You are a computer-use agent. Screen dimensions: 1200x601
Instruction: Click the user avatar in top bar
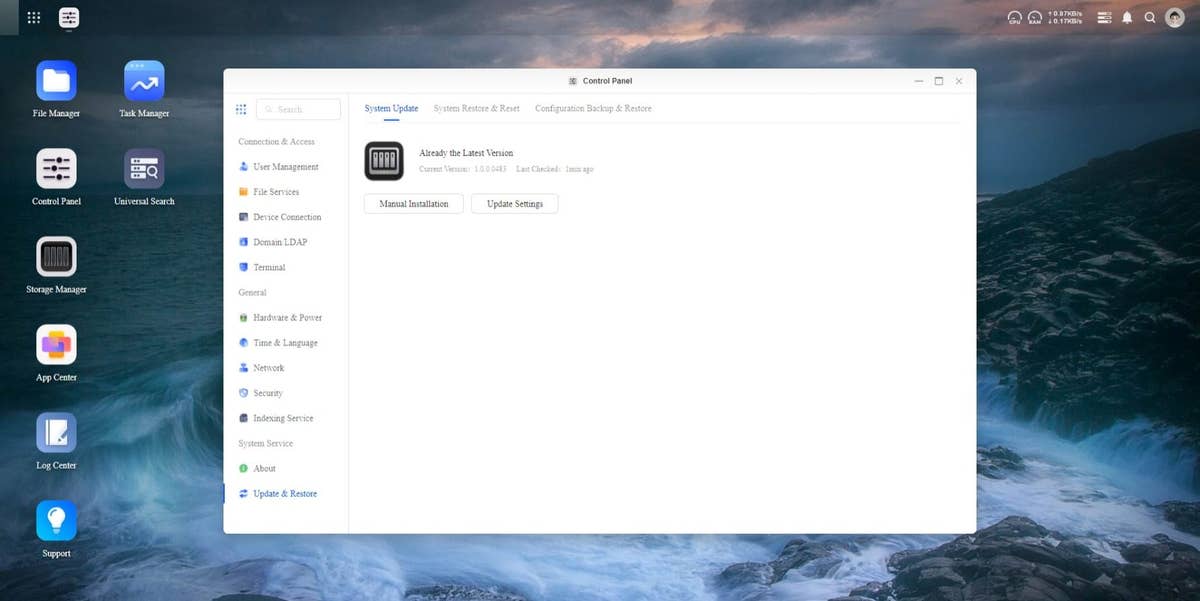[1175, 18]
